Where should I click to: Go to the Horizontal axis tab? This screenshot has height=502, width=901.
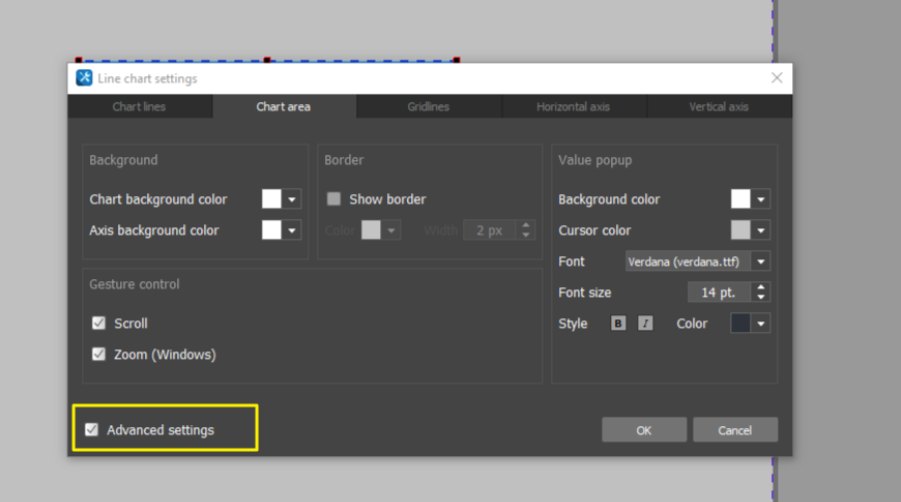[573, 107]
